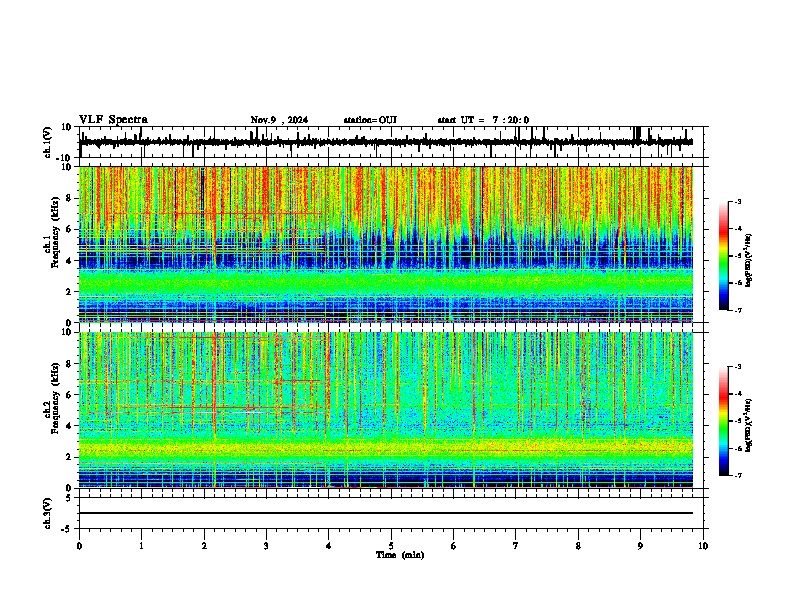Select the date text "Nov.9 , 2024"

click(279, 120)
